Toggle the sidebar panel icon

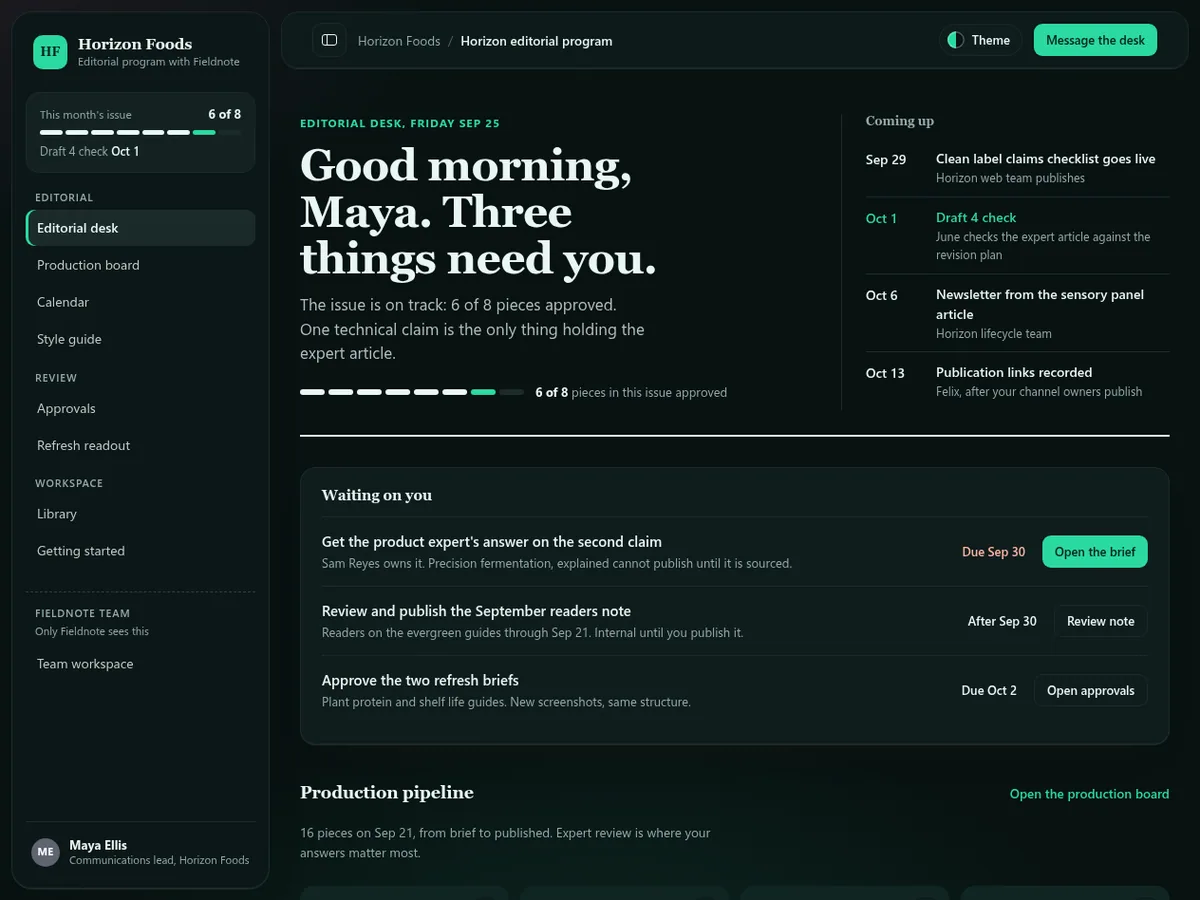click(x=329, y=40)
